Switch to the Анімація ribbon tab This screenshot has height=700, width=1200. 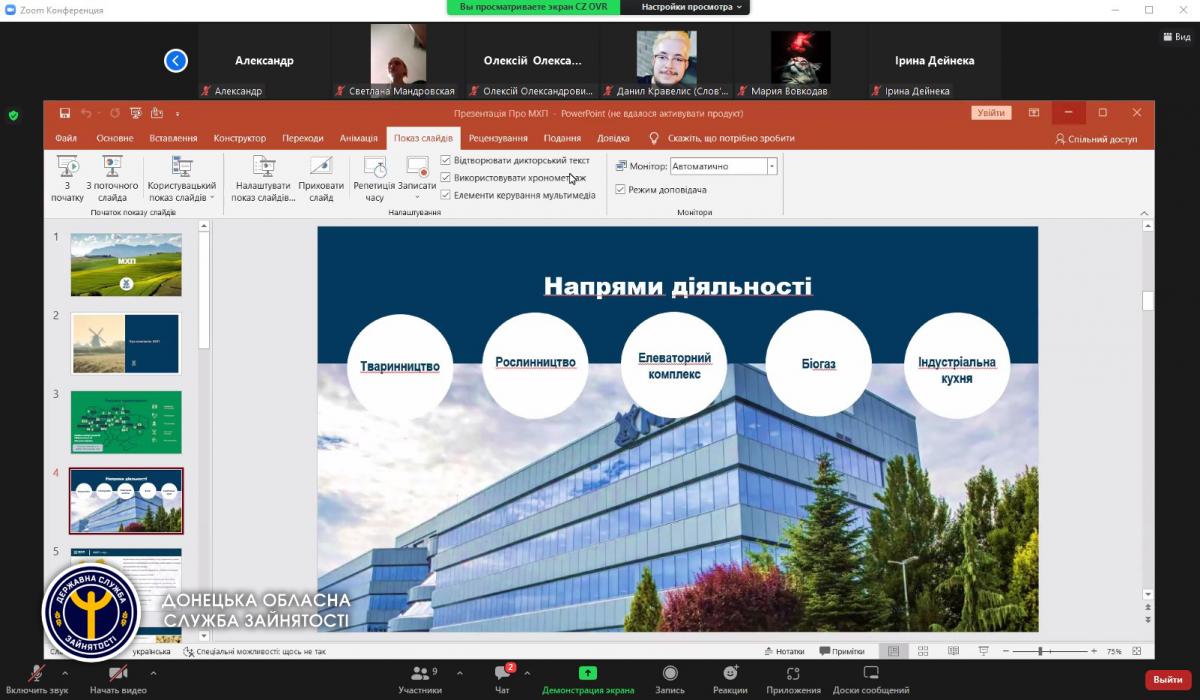(x=358, y=138)
